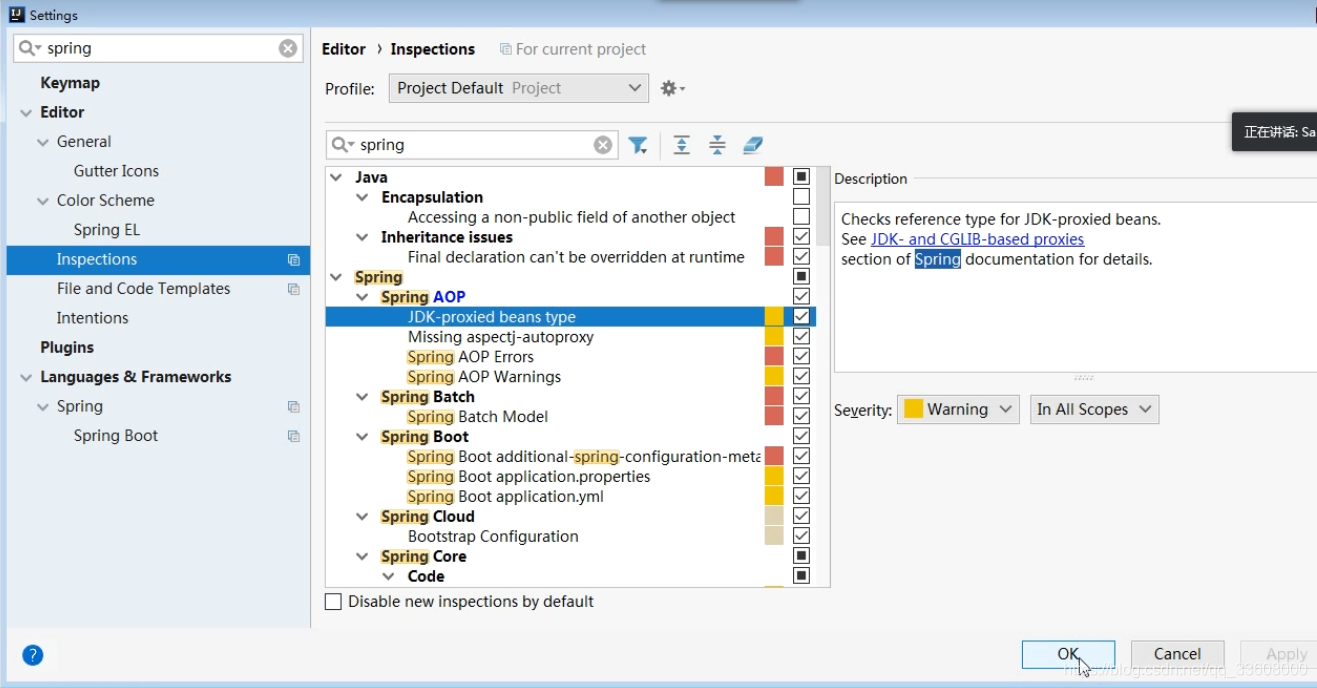Reset inspections with the eraser icon
The height and width of the screenshot is (688, 1317).
click(753, 145)
